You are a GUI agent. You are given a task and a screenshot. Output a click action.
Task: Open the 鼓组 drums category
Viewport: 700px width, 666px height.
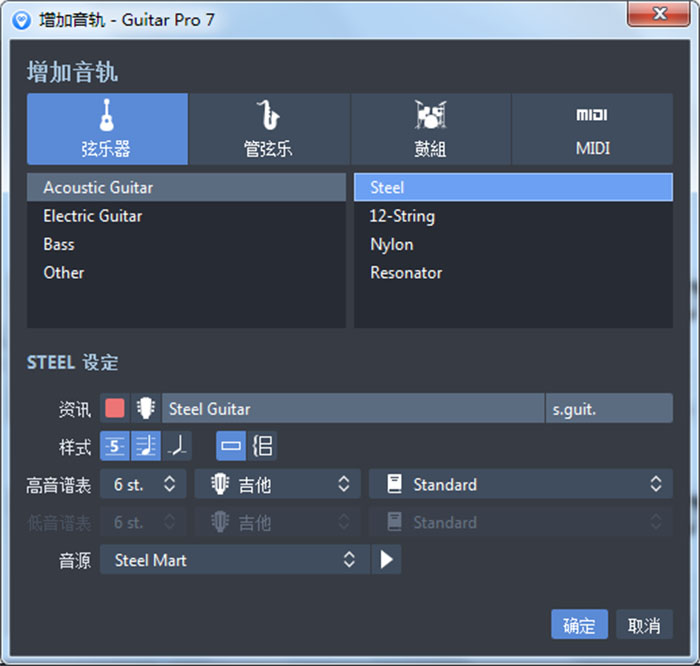(430, 129)
